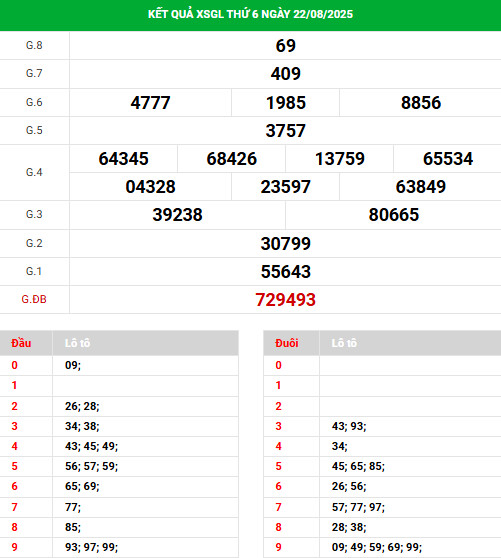Click the G.2 result 30799
The width and height of the screenshot is (501, 558).
click(285, 244)
